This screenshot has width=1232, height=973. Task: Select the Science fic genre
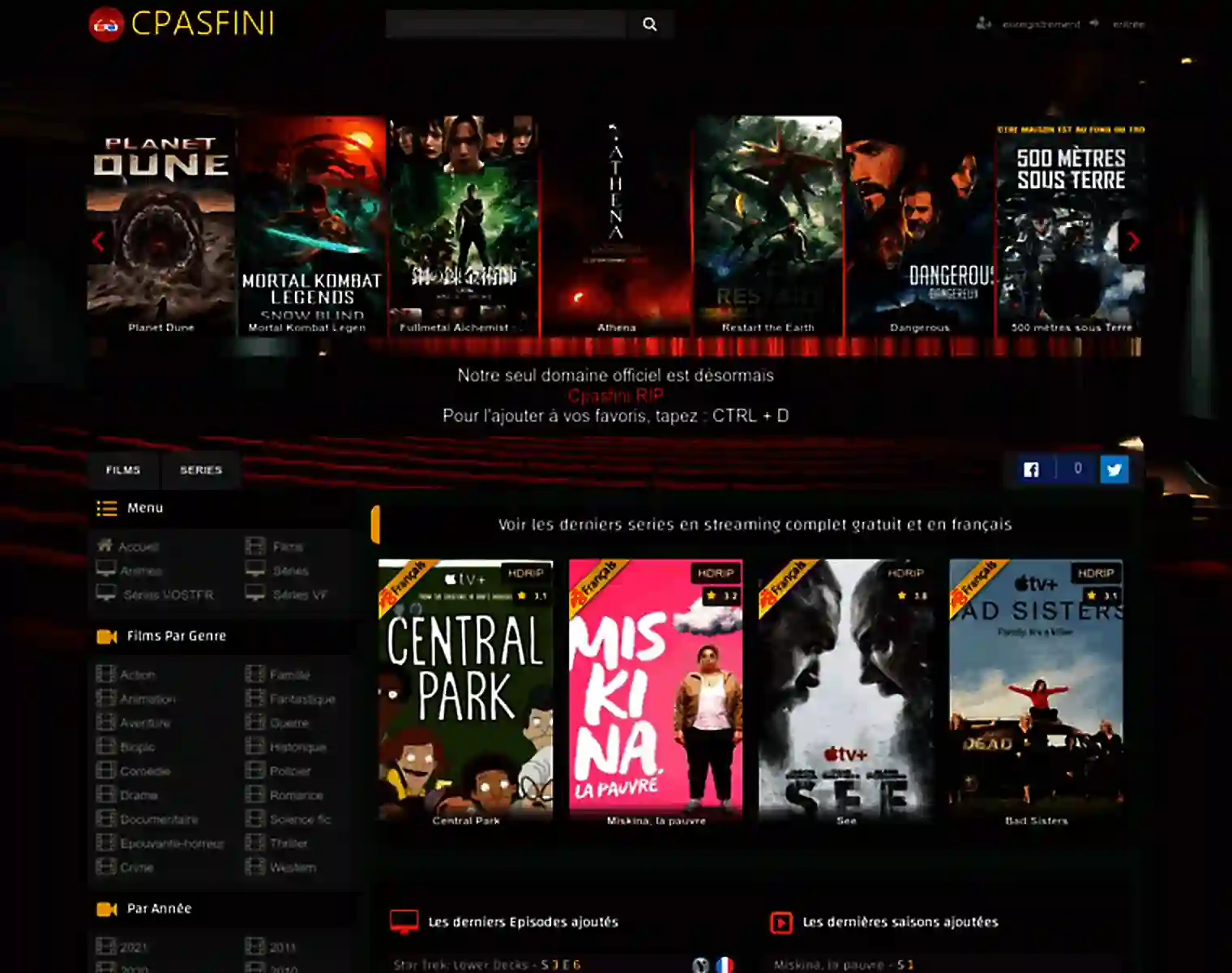[300, 820]
